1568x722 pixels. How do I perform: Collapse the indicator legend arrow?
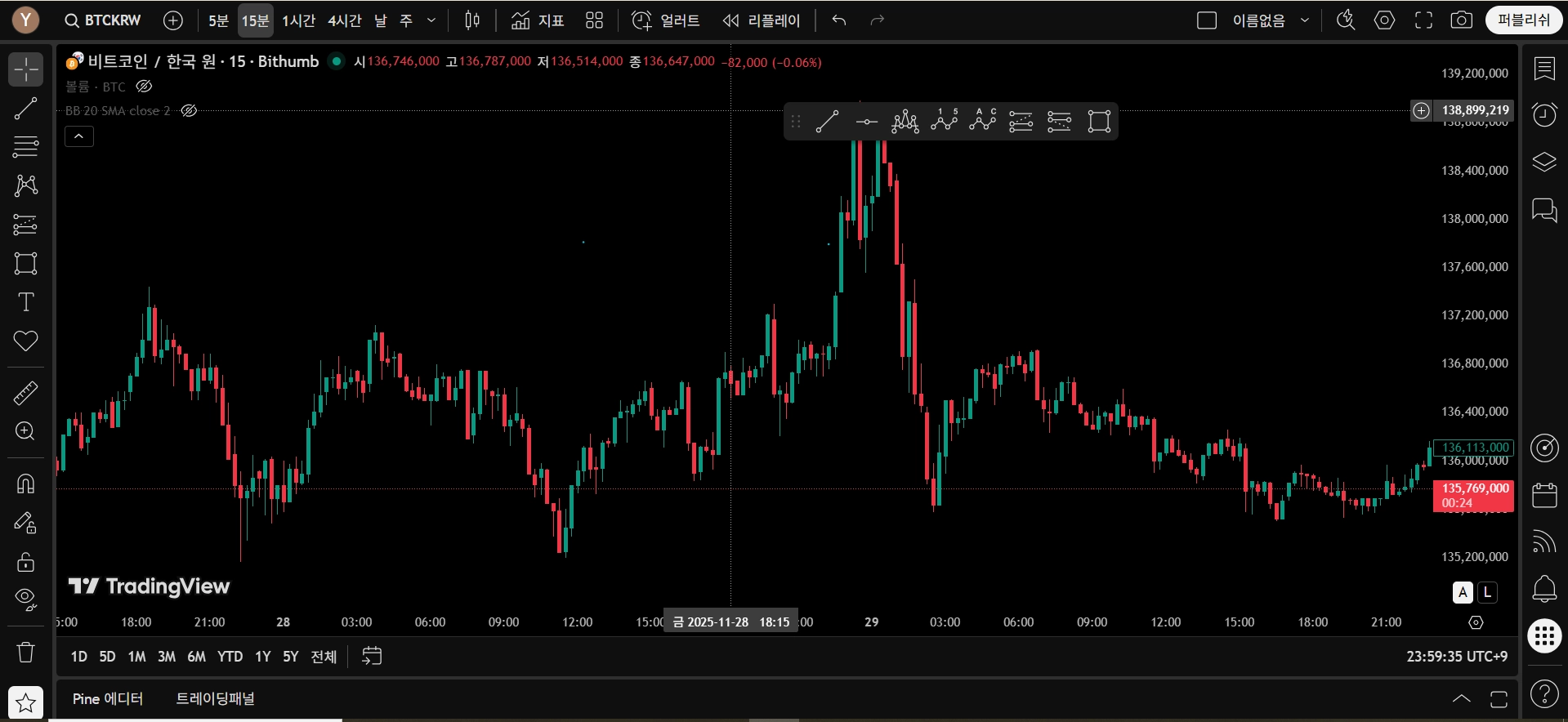coord(79,136)
